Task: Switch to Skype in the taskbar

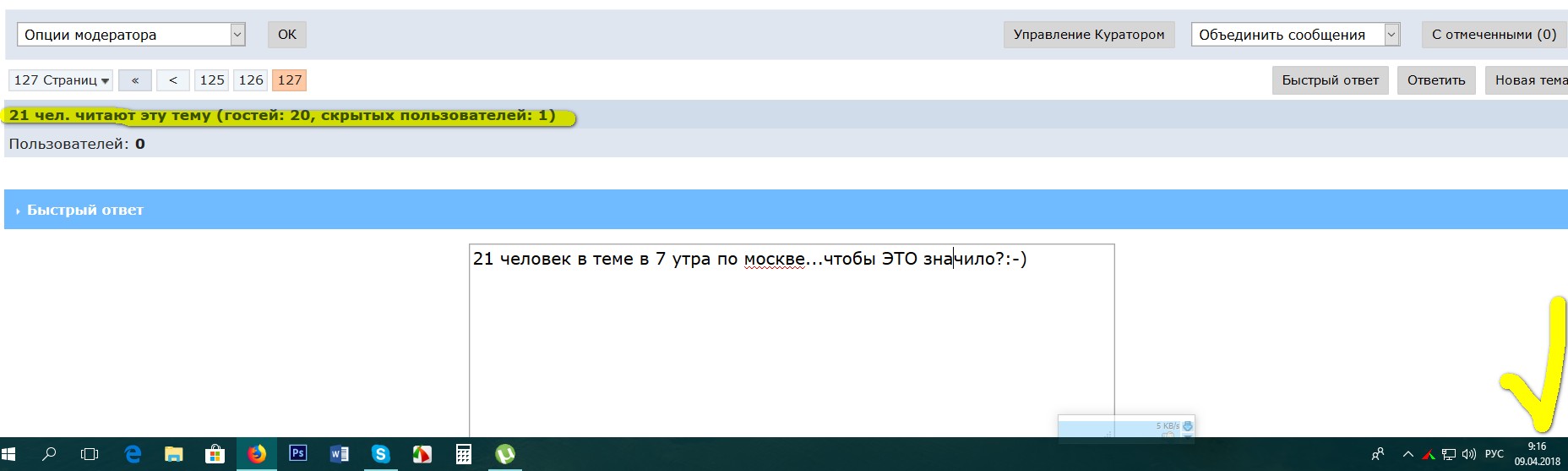Action: coord(380,454)
